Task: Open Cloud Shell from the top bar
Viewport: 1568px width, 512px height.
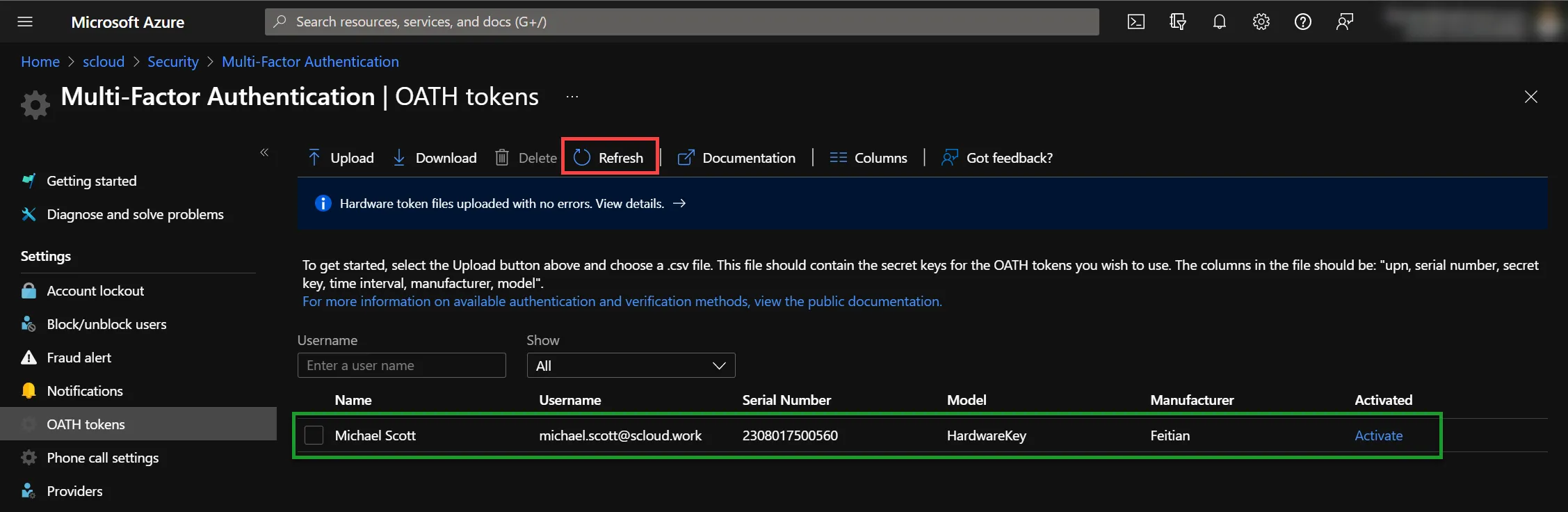Action: coord(1136,22)
